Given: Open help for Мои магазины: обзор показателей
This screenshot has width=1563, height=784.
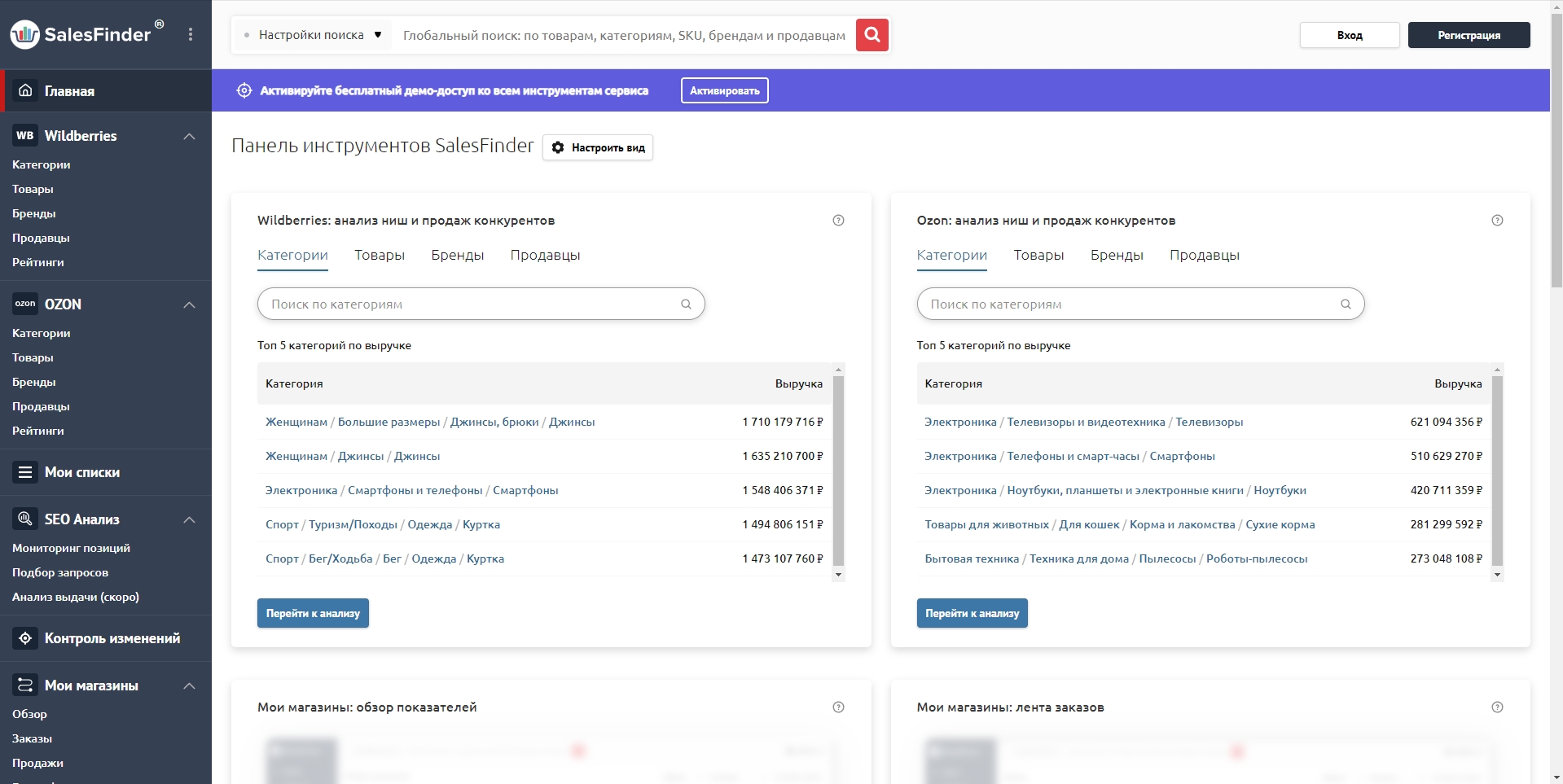Looking at the screenshot, I should click(x=838, y=707).
